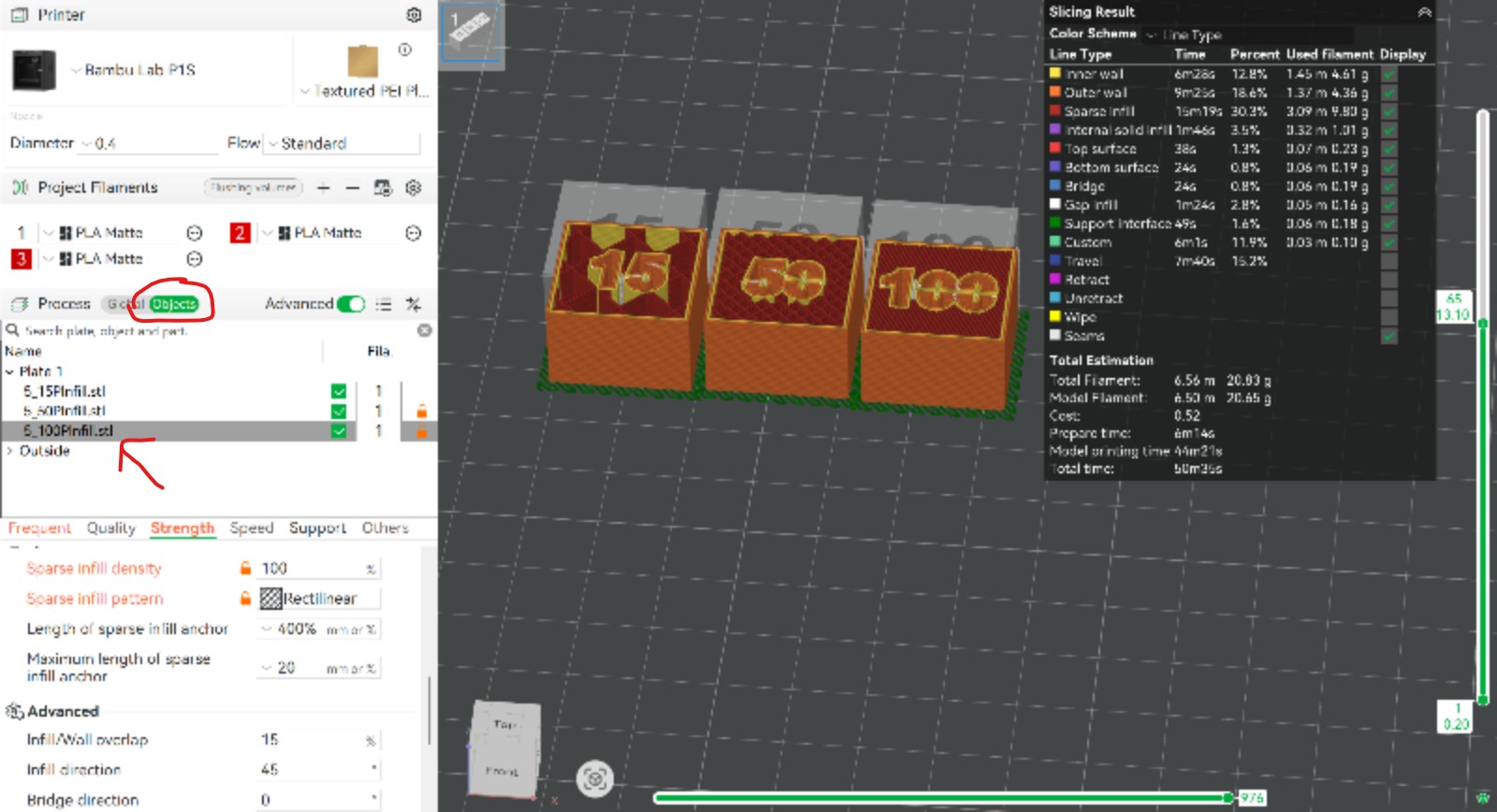The height and width of the screenshot is (812, 1497).
Task: Open project filaments settings gear
Action: coord(414,188)
